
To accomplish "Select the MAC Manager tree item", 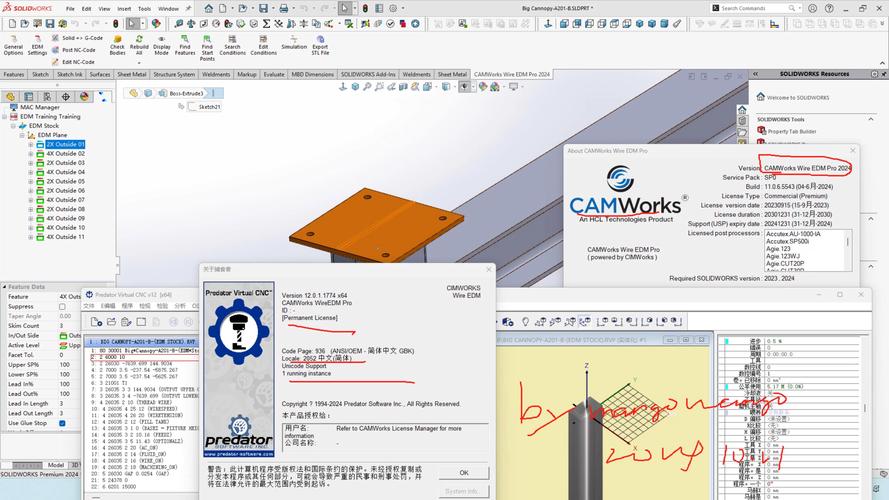I will click(x=40, y=107).
